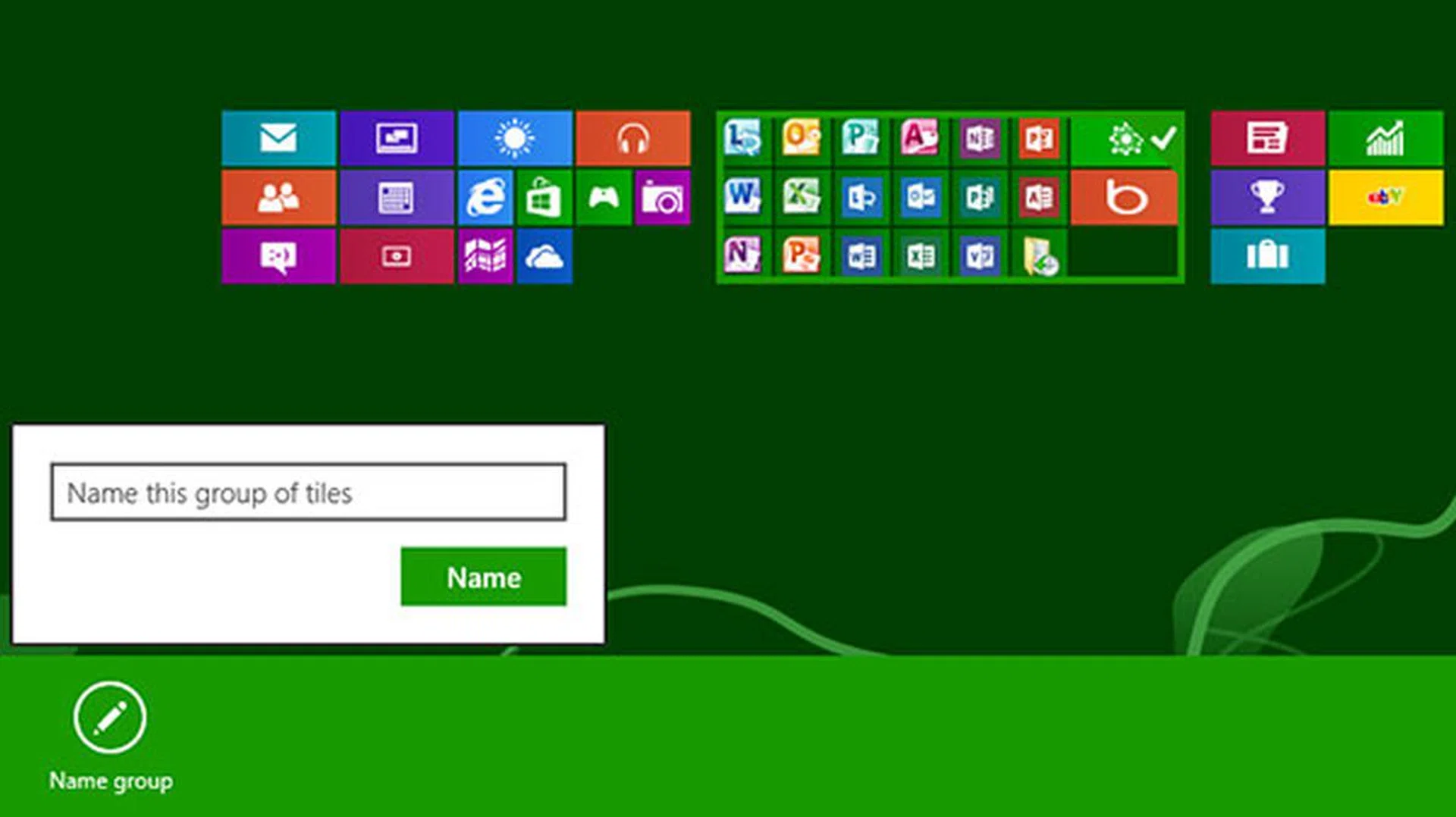Deselect the checked tile in the Office group
The image size is (1456, 817).
point(1126,139)
